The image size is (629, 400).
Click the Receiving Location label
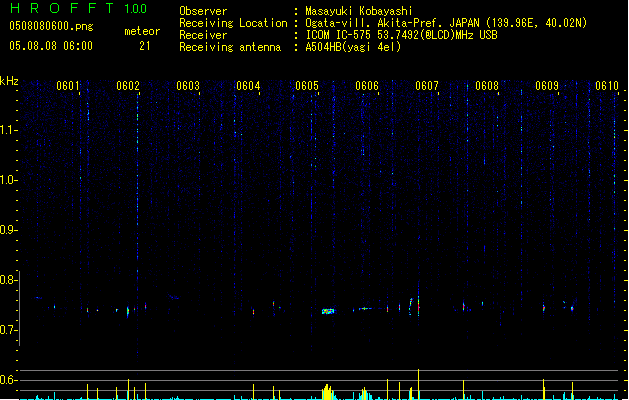coord(233,23)
